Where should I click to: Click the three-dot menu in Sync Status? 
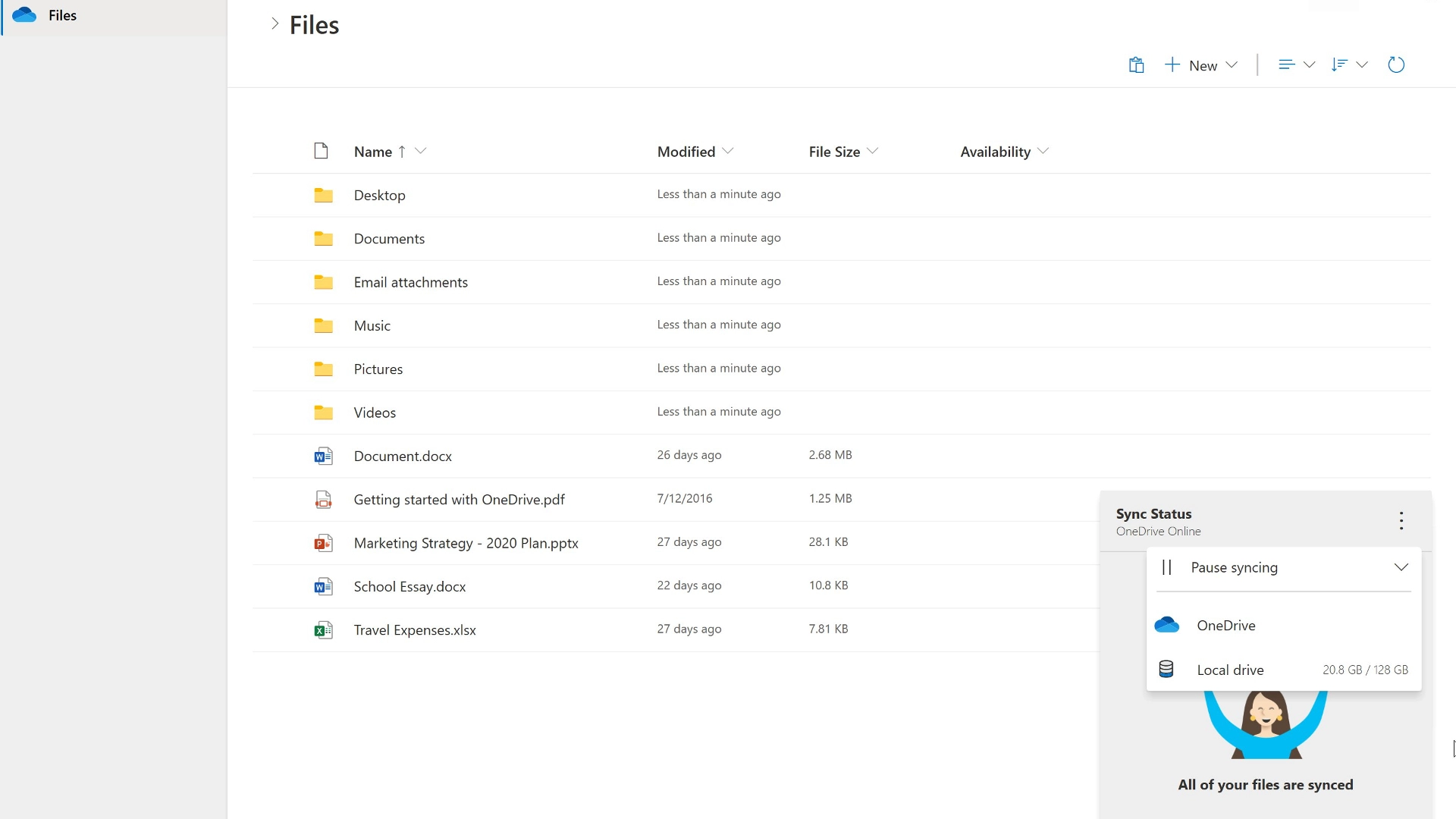[x=1401, y=521]
